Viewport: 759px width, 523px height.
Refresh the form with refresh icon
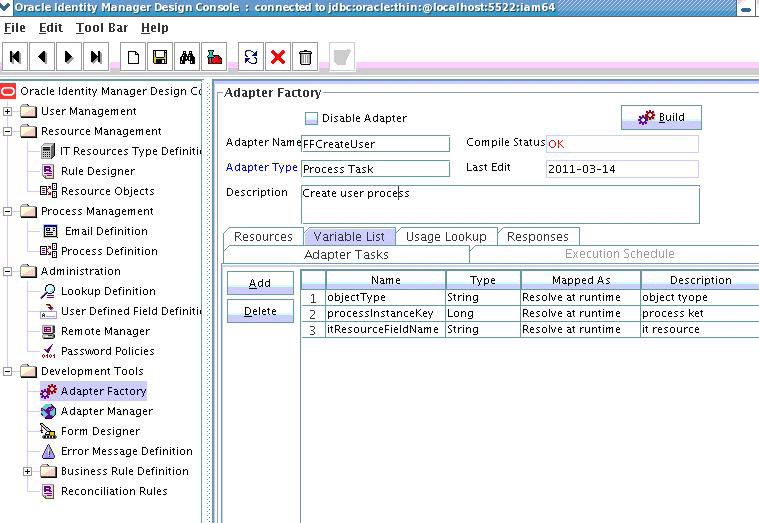tap(251, 57)
